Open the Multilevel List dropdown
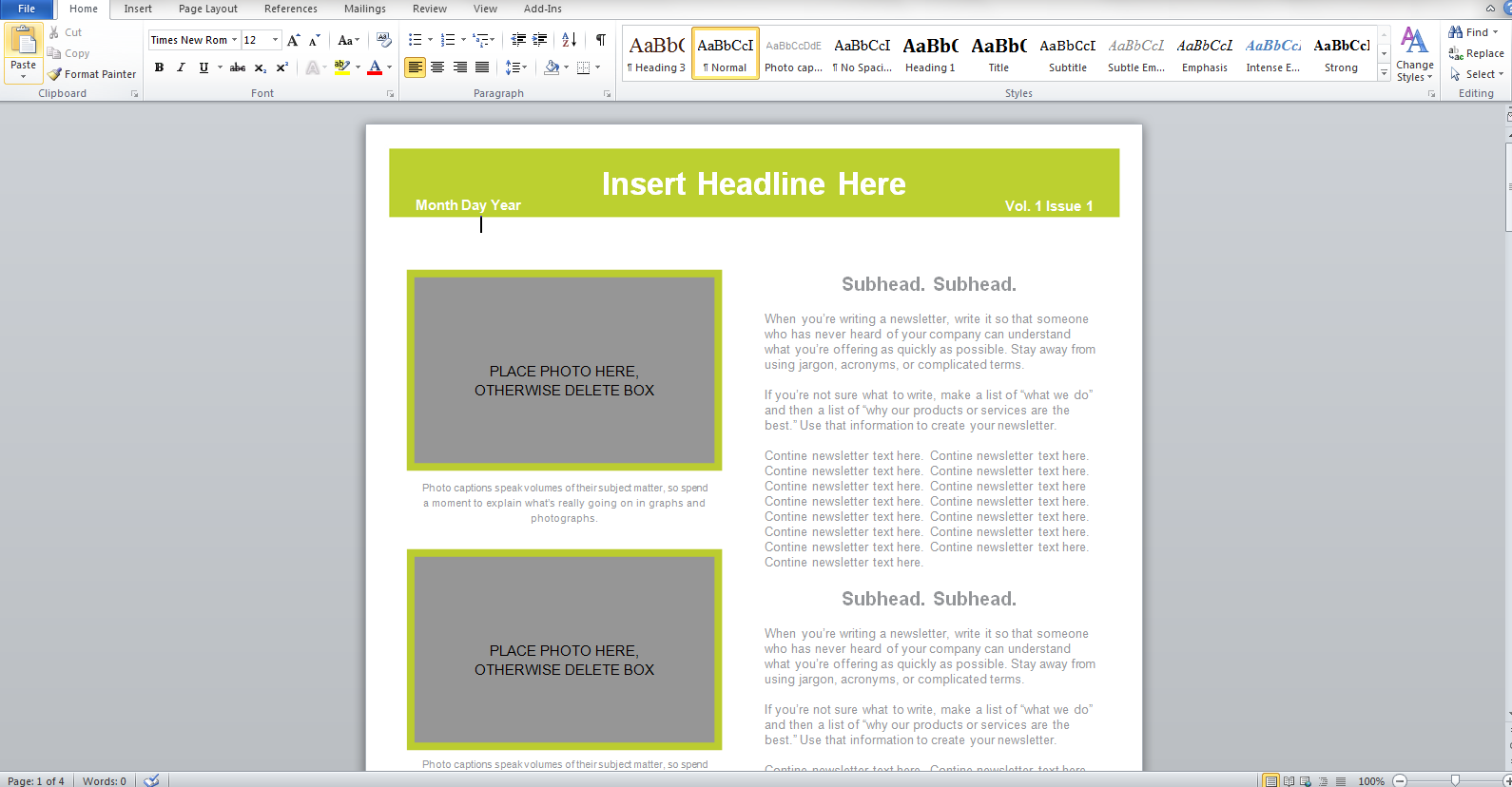 pyautogui.click(x=484, y=40)
